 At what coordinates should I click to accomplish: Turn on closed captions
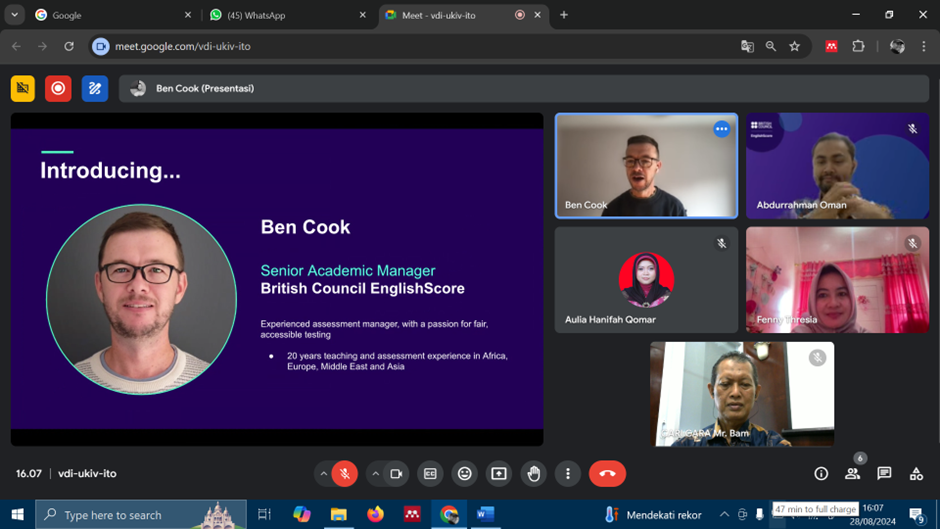click(x=430, y=474)
